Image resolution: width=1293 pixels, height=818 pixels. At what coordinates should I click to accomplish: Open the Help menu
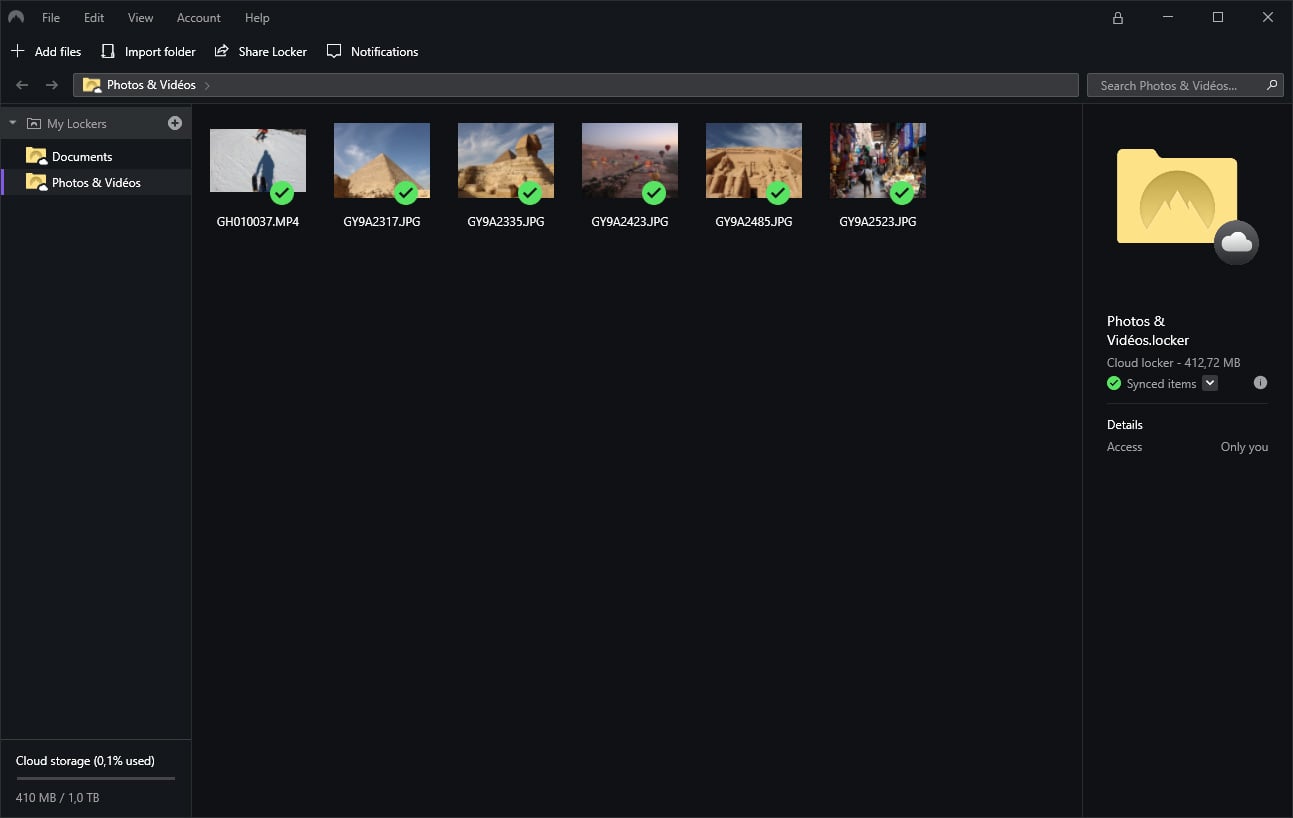pyautogui.click(x=257, y=18)
